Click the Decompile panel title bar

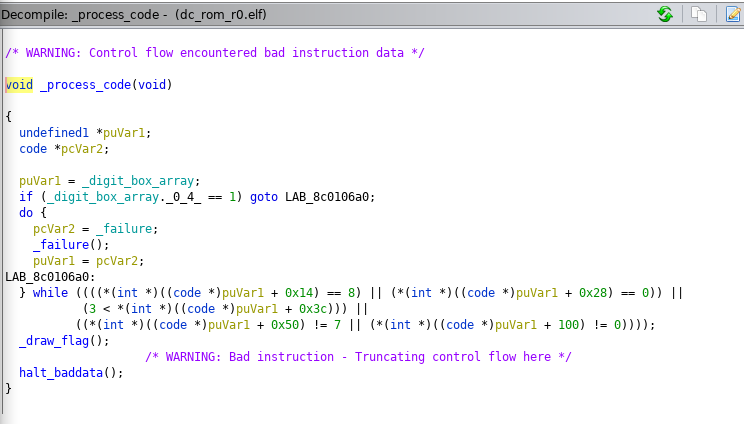pyautogui.click(x=372, y=14)
